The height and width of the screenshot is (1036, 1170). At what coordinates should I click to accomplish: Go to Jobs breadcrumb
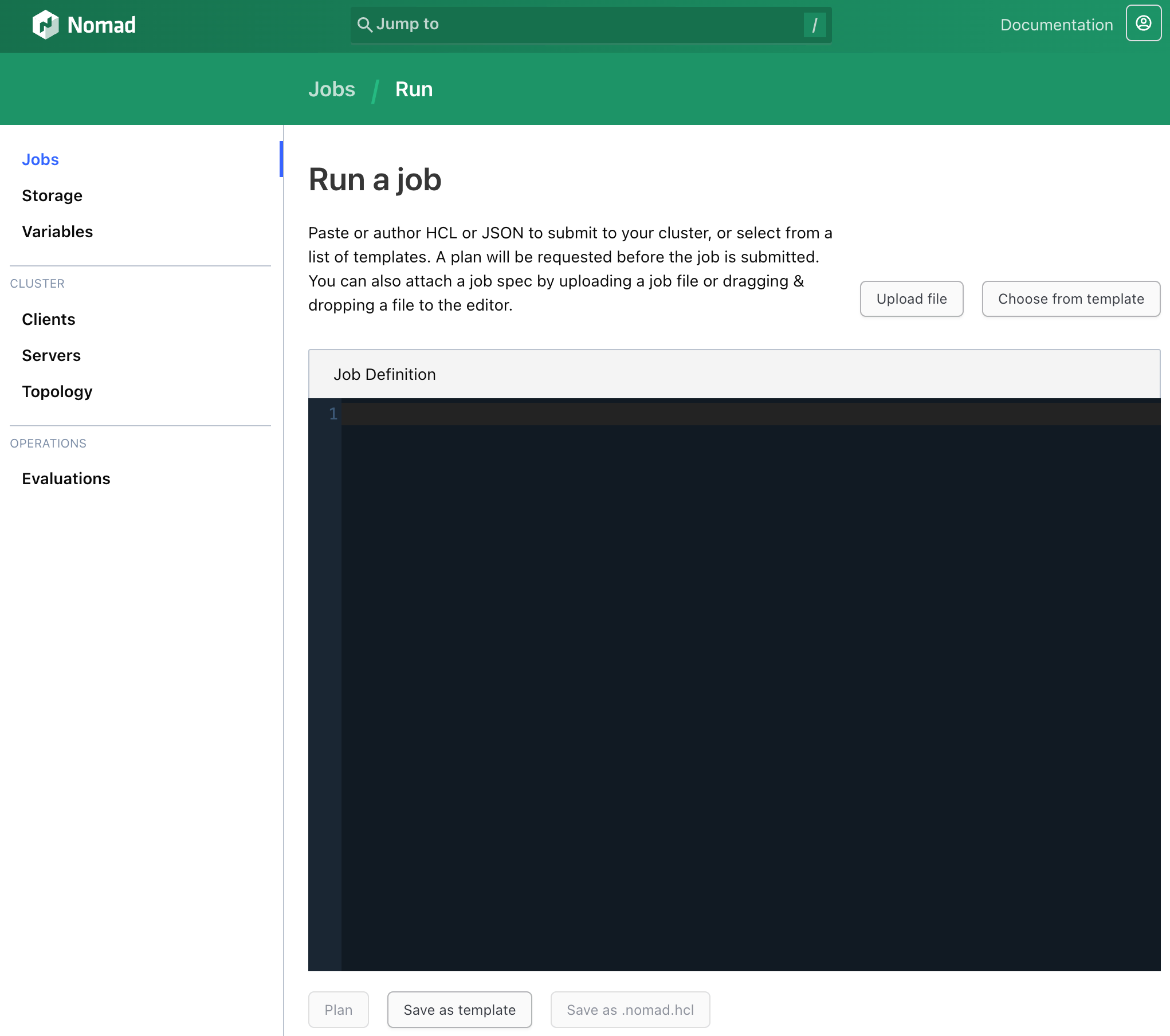[x=332, y=89]
